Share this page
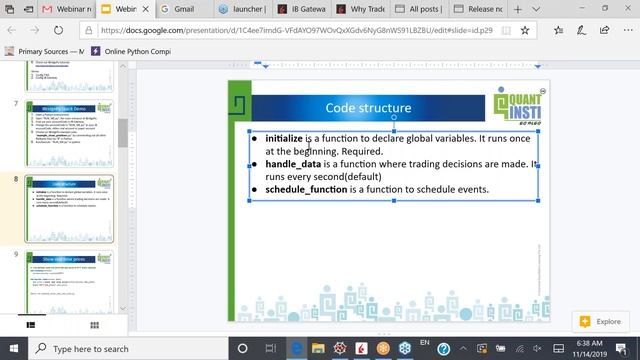 click(x=604, y=30)
